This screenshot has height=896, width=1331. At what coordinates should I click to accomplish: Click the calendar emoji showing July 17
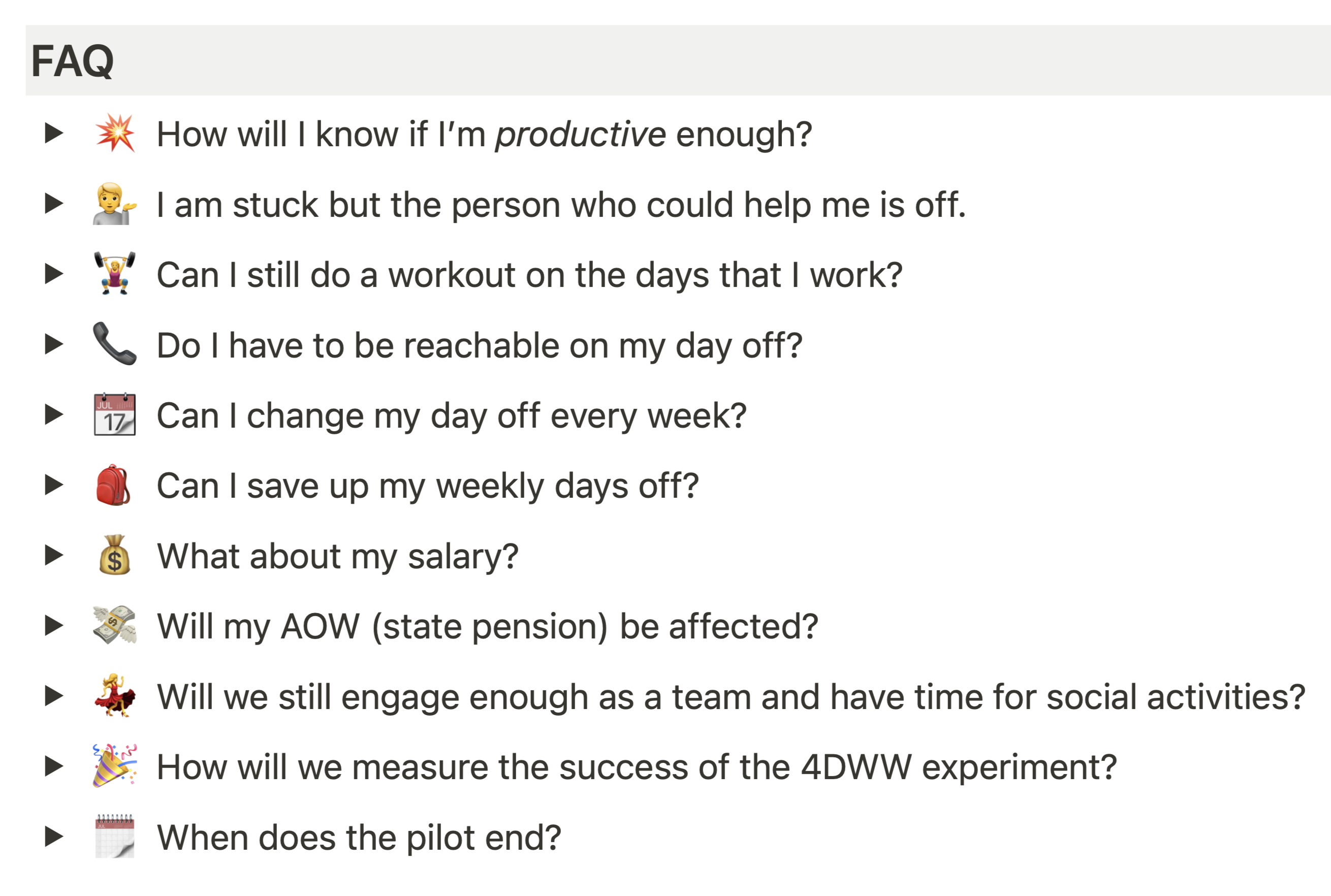(115, 415)
